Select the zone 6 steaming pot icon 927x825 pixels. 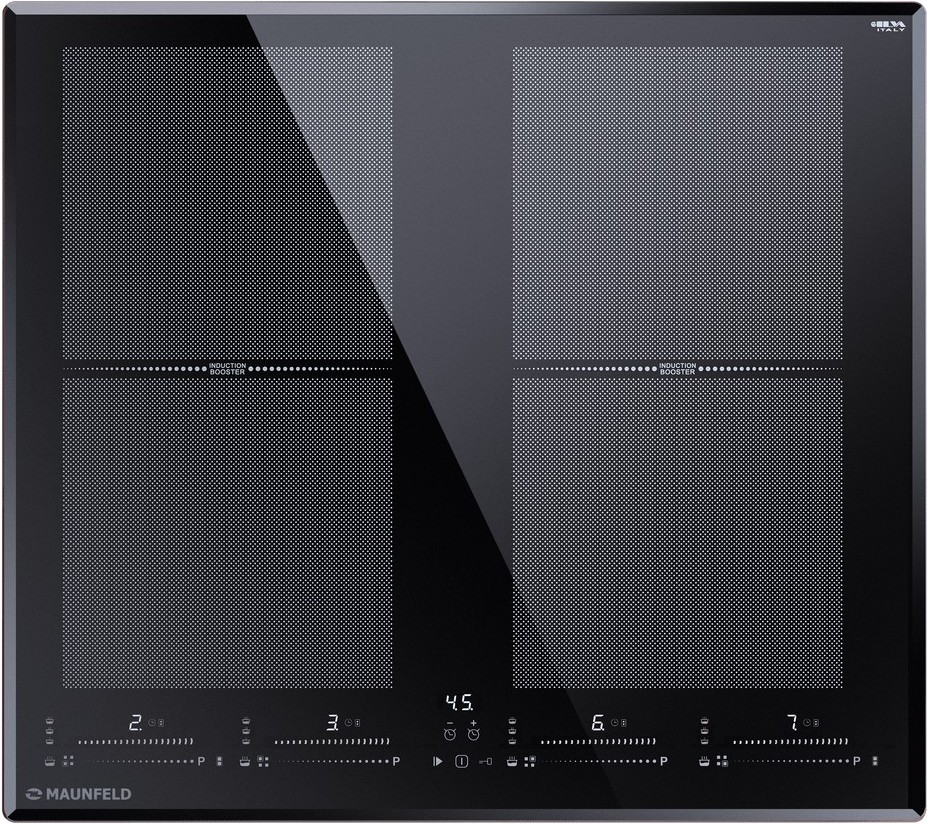tap(512, 761)
